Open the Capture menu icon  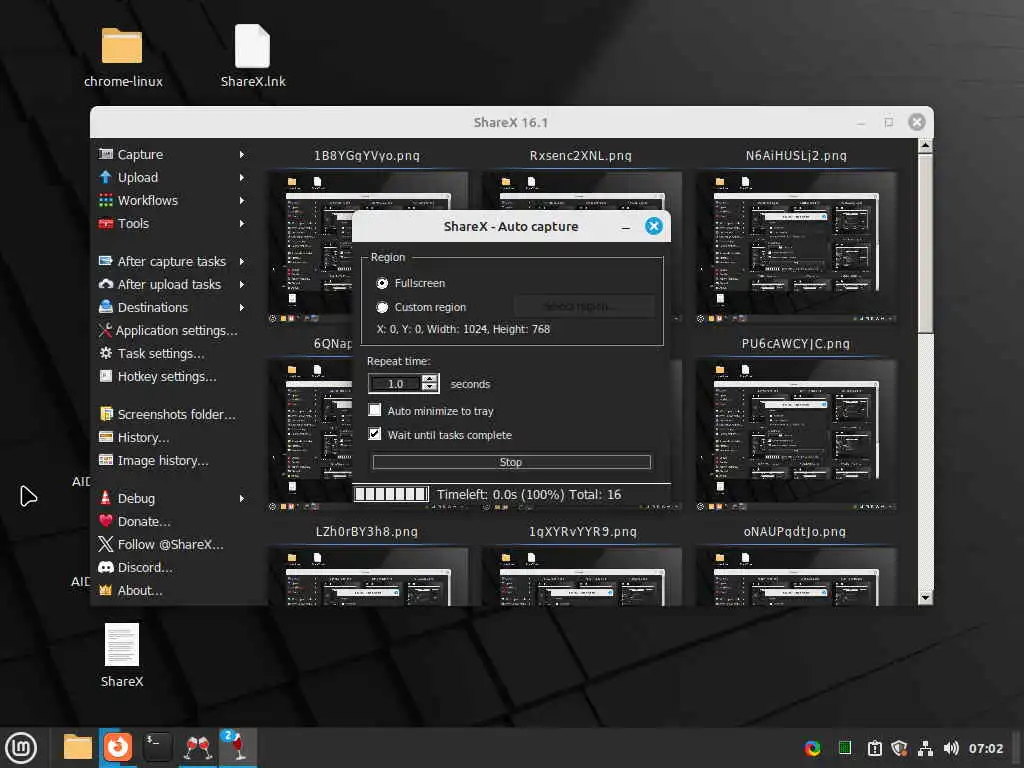pyautogui.click(x=105, y=154)
